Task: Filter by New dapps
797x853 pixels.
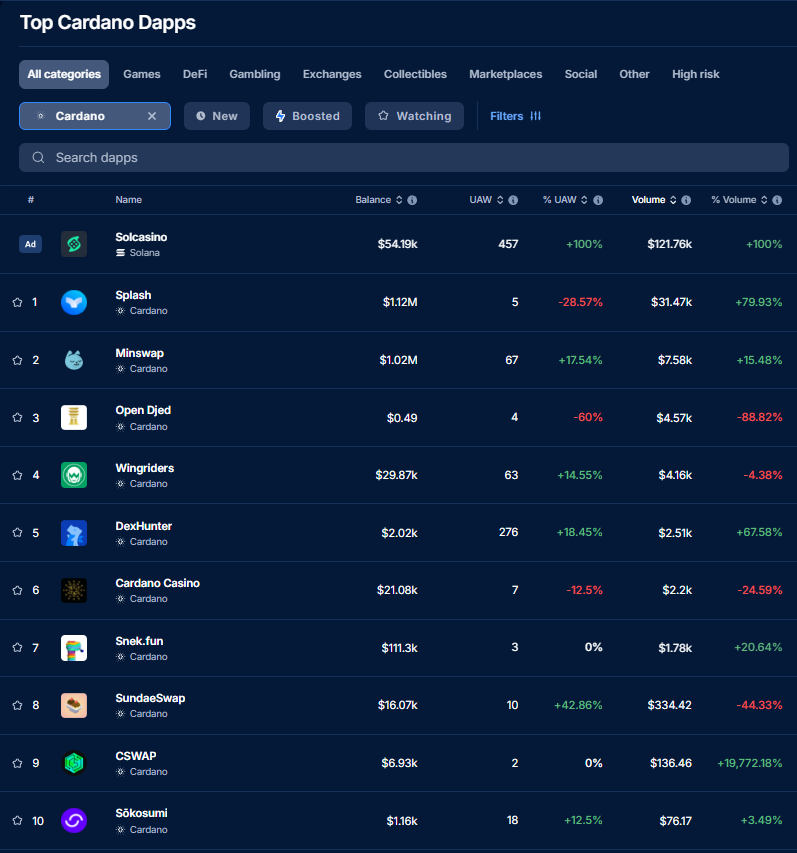Action: [x=217, y=116]
